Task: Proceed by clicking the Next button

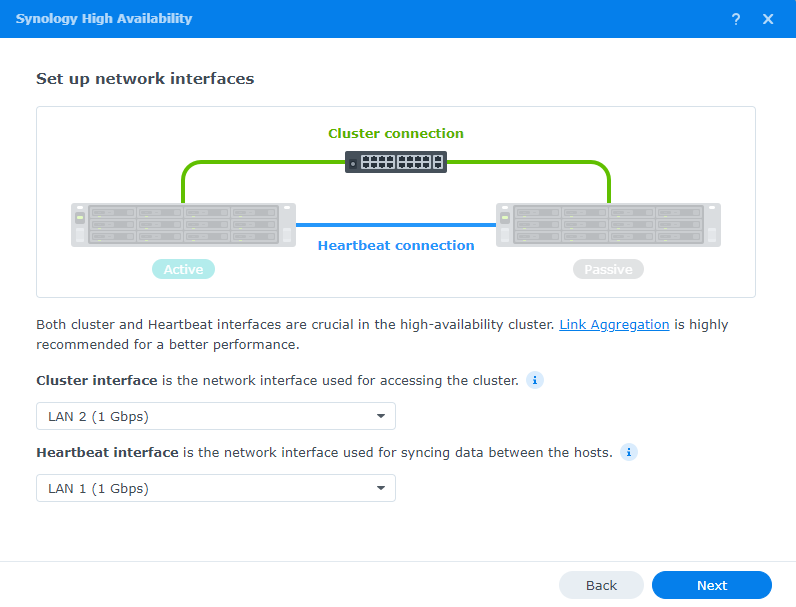Action: pyautogui.click(x=712, y=585)
